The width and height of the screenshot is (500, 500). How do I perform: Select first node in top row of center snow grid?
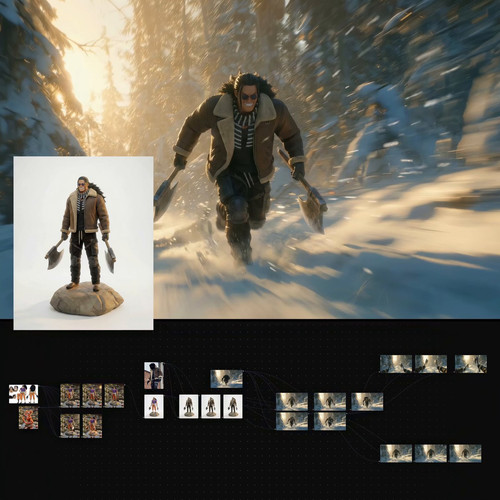pos(292,401)
